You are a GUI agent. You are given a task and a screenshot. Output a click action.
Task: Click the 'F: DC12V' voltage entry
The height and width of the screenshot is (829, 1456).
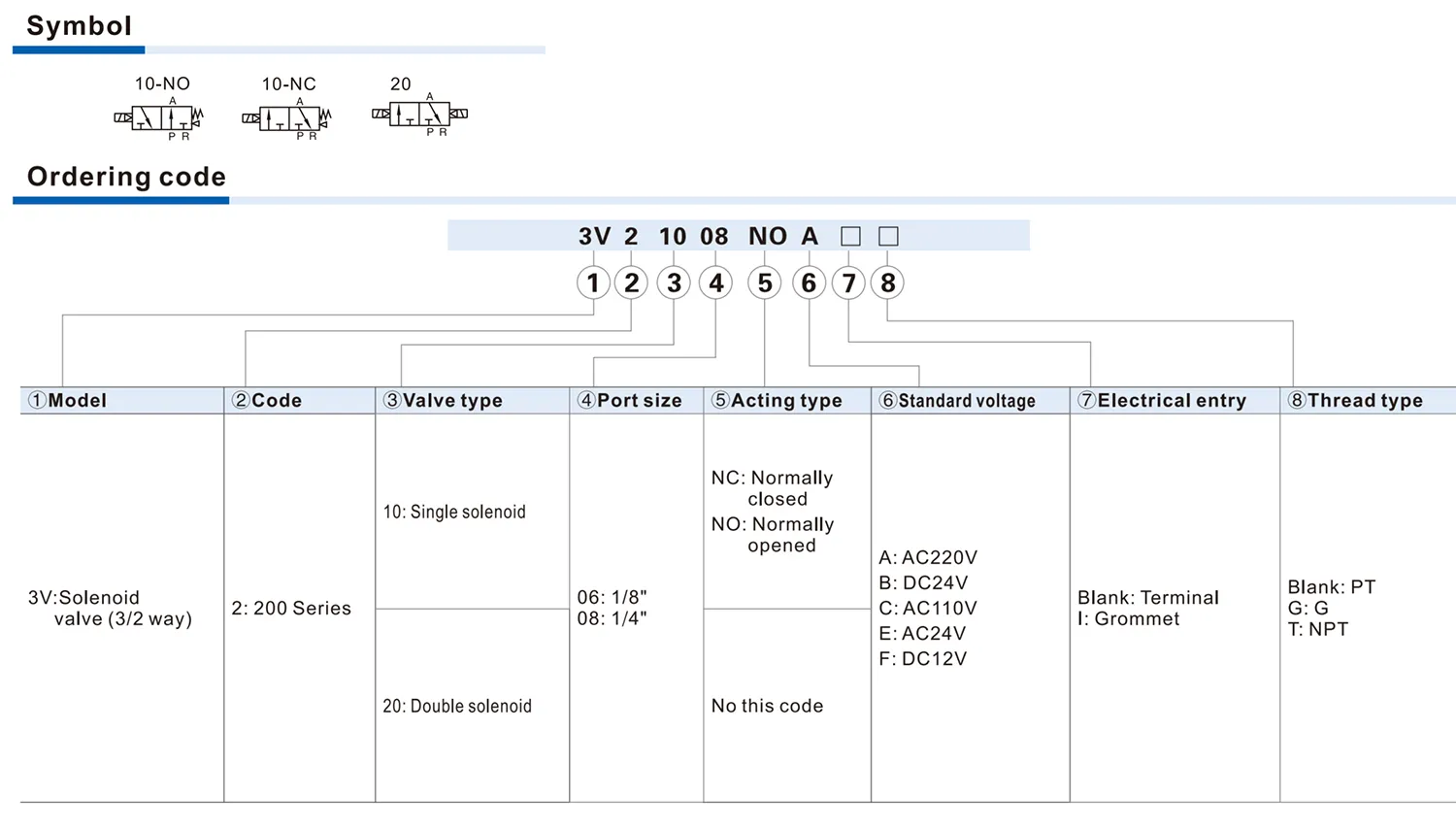point(922,658)
